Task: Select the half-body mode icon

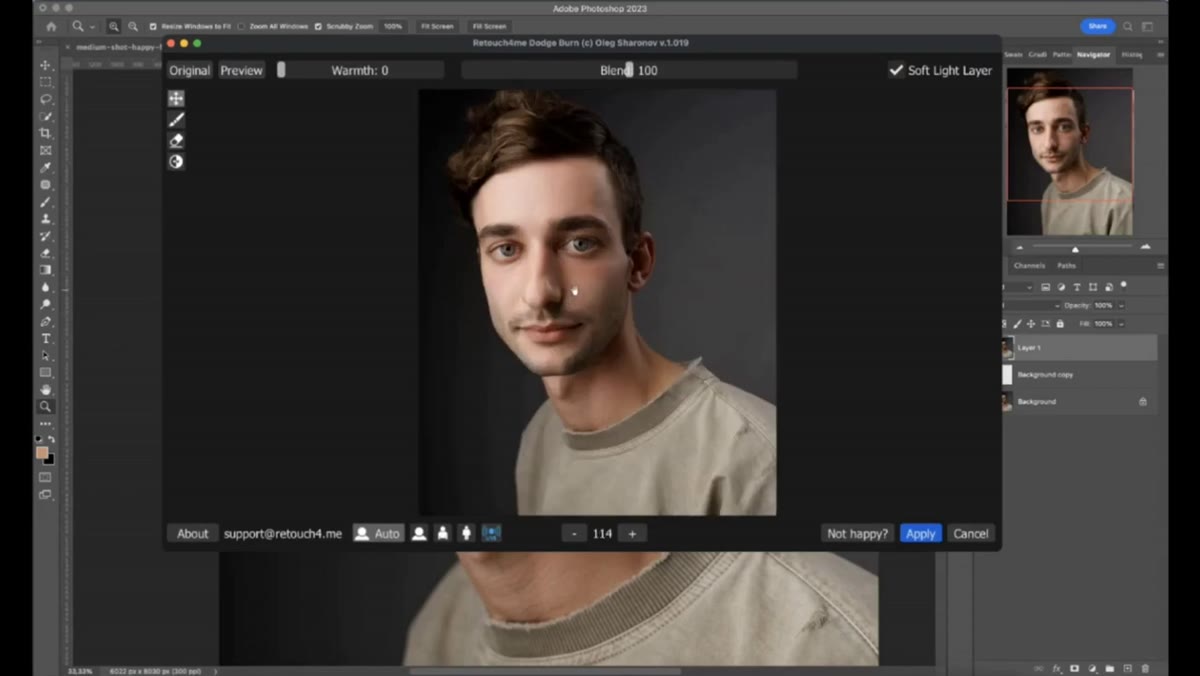Action: [443, 533]
